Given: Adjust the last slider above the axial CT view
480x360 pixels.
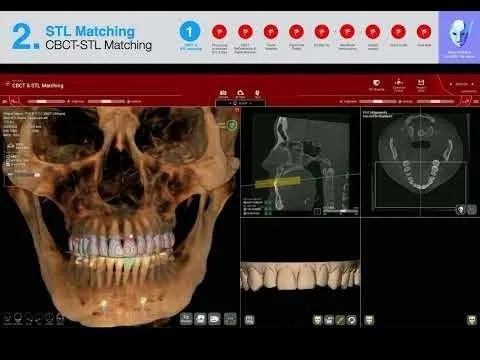Looking at the screenshot, I should (x=435, y=101).
